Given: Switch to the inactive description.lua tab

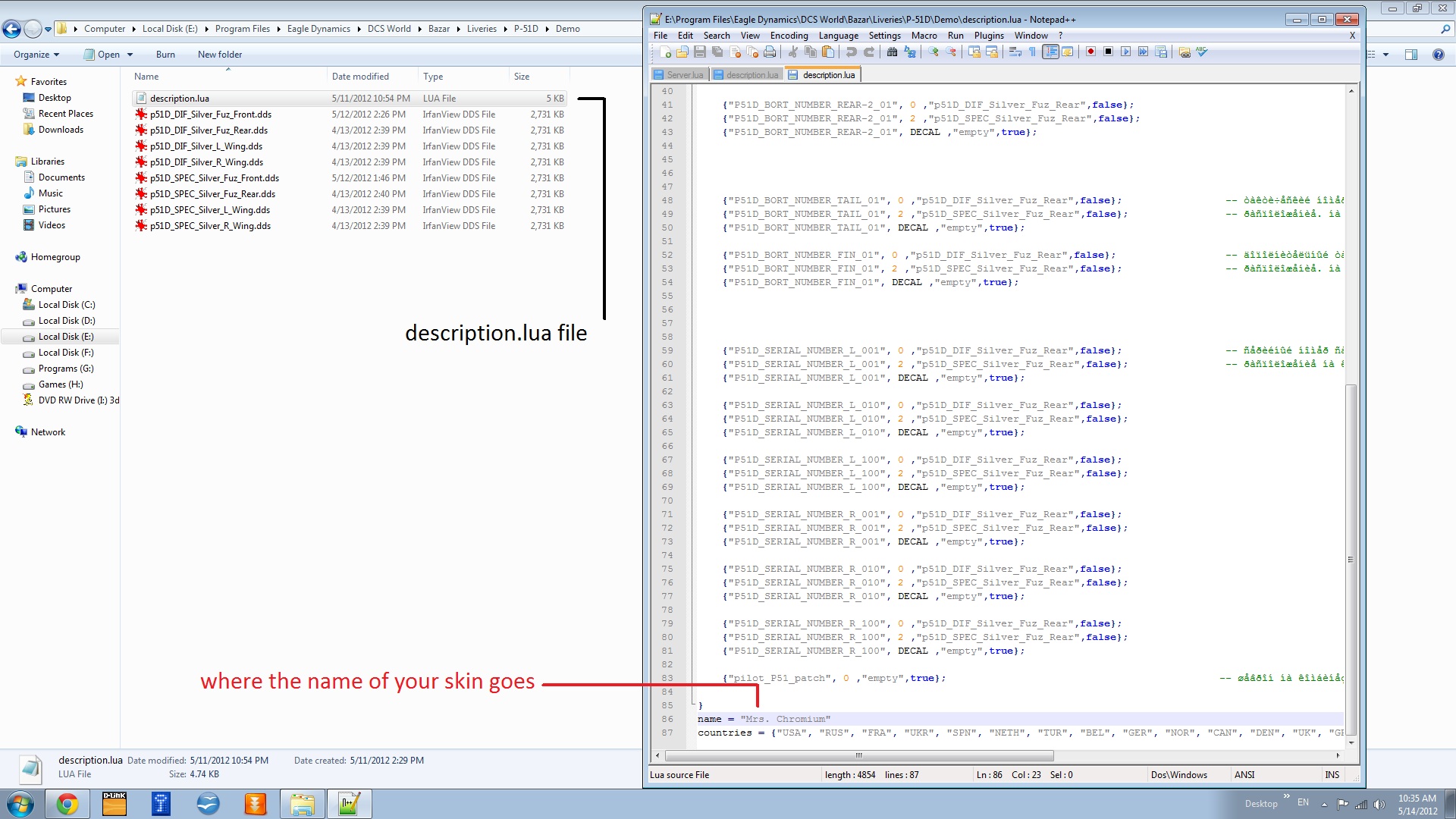Looking at the screenshot, I should pyautogui.click(x=746, y=75).
